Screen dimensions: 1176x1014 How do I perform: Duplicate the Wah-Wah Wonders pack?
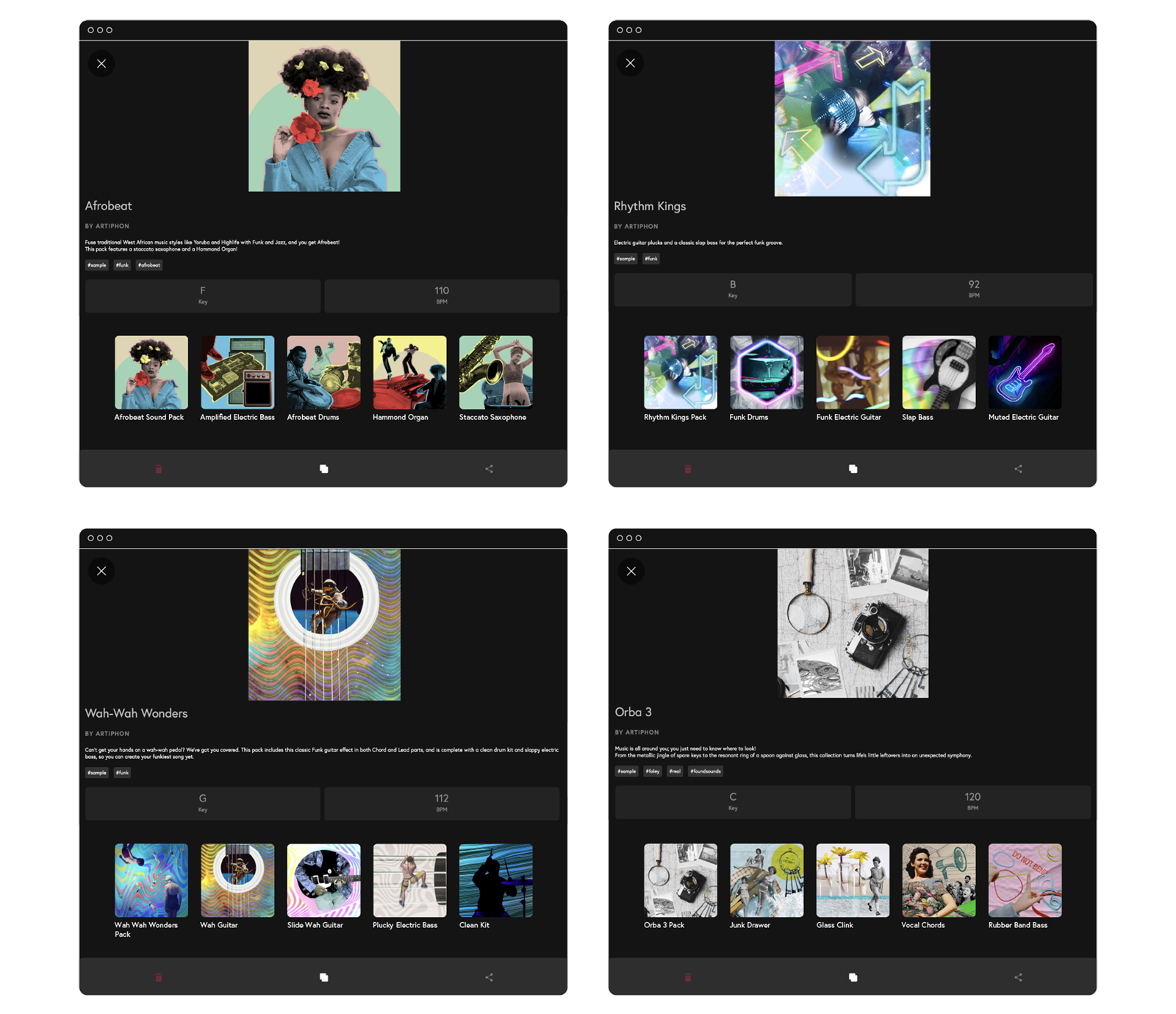point(324,977)
